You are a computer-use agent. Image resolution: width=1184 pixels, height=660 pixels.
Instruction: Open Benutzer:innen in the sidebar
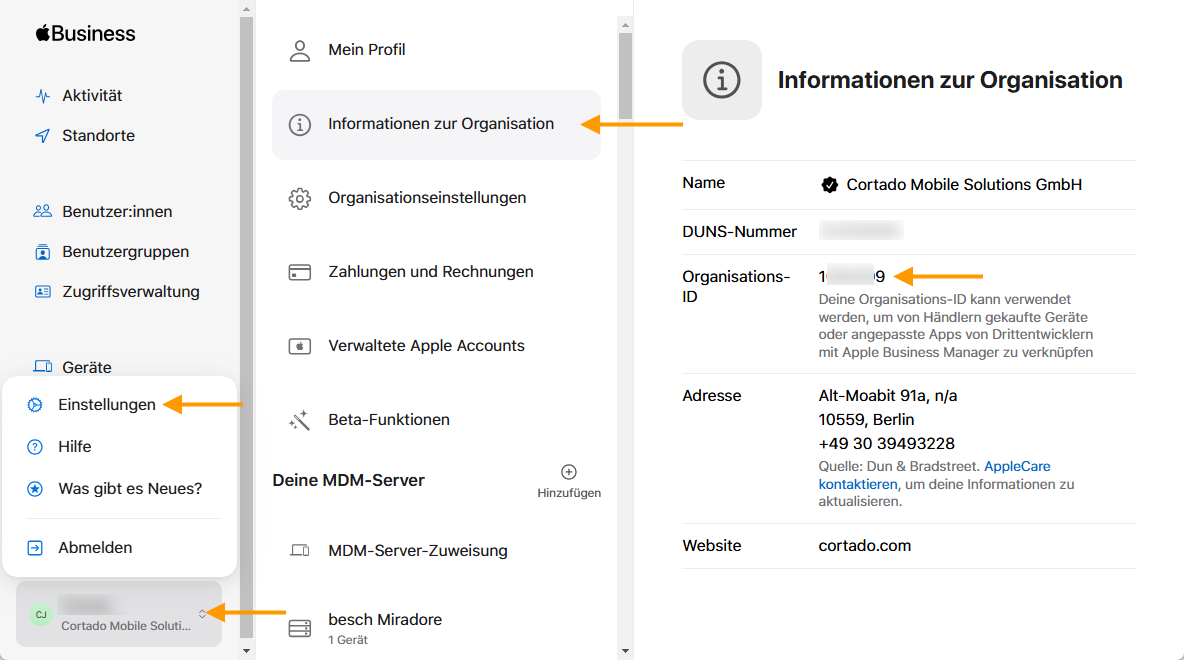[x=117, y=212]
